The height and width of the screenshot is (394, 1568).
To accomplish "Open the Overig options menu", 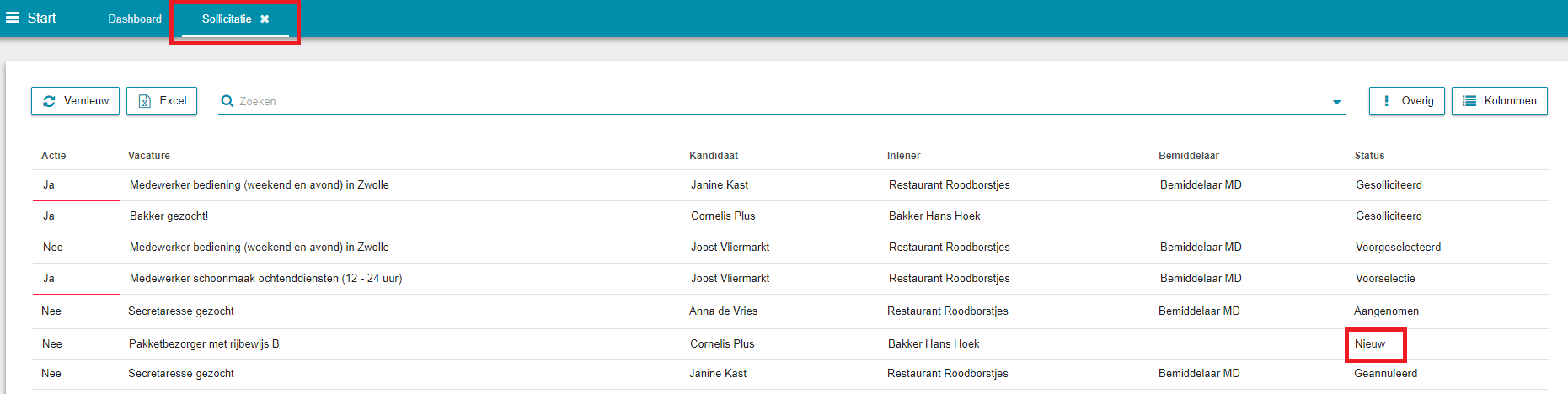I will click(1407, 101).
